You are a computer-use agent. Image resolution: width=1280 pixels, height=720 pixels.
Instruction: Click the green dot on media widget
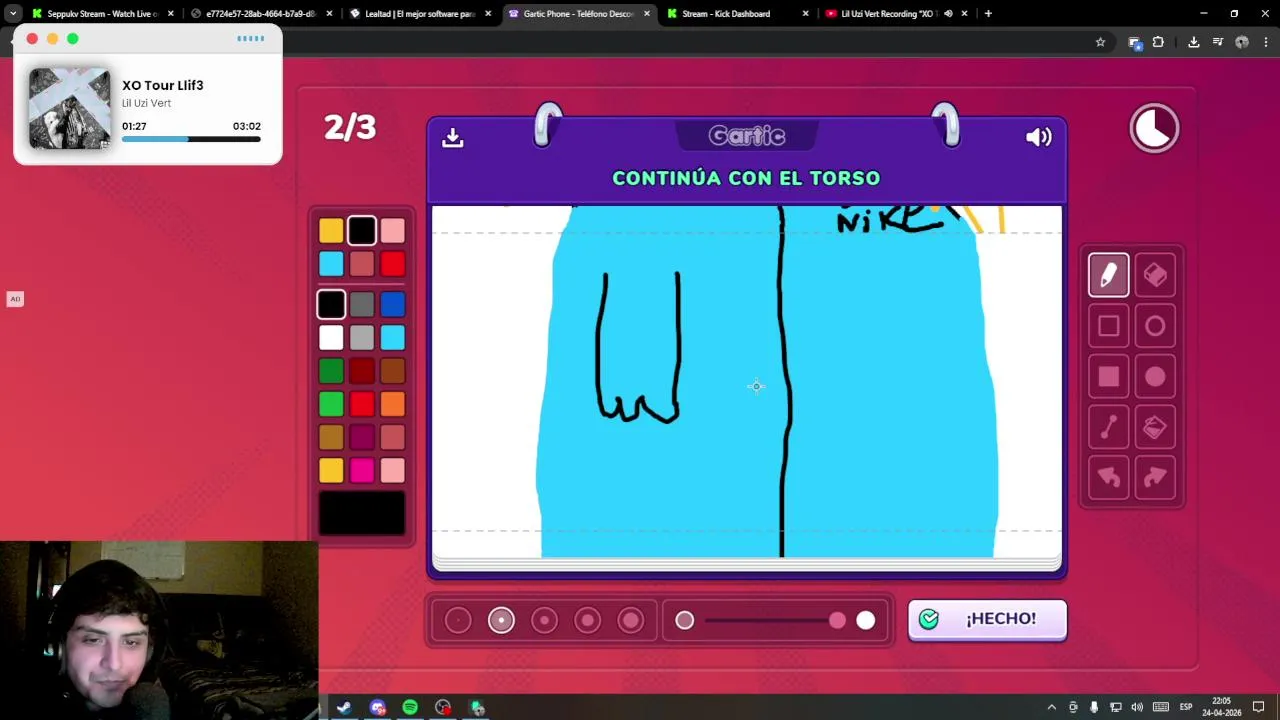[73, 38]
